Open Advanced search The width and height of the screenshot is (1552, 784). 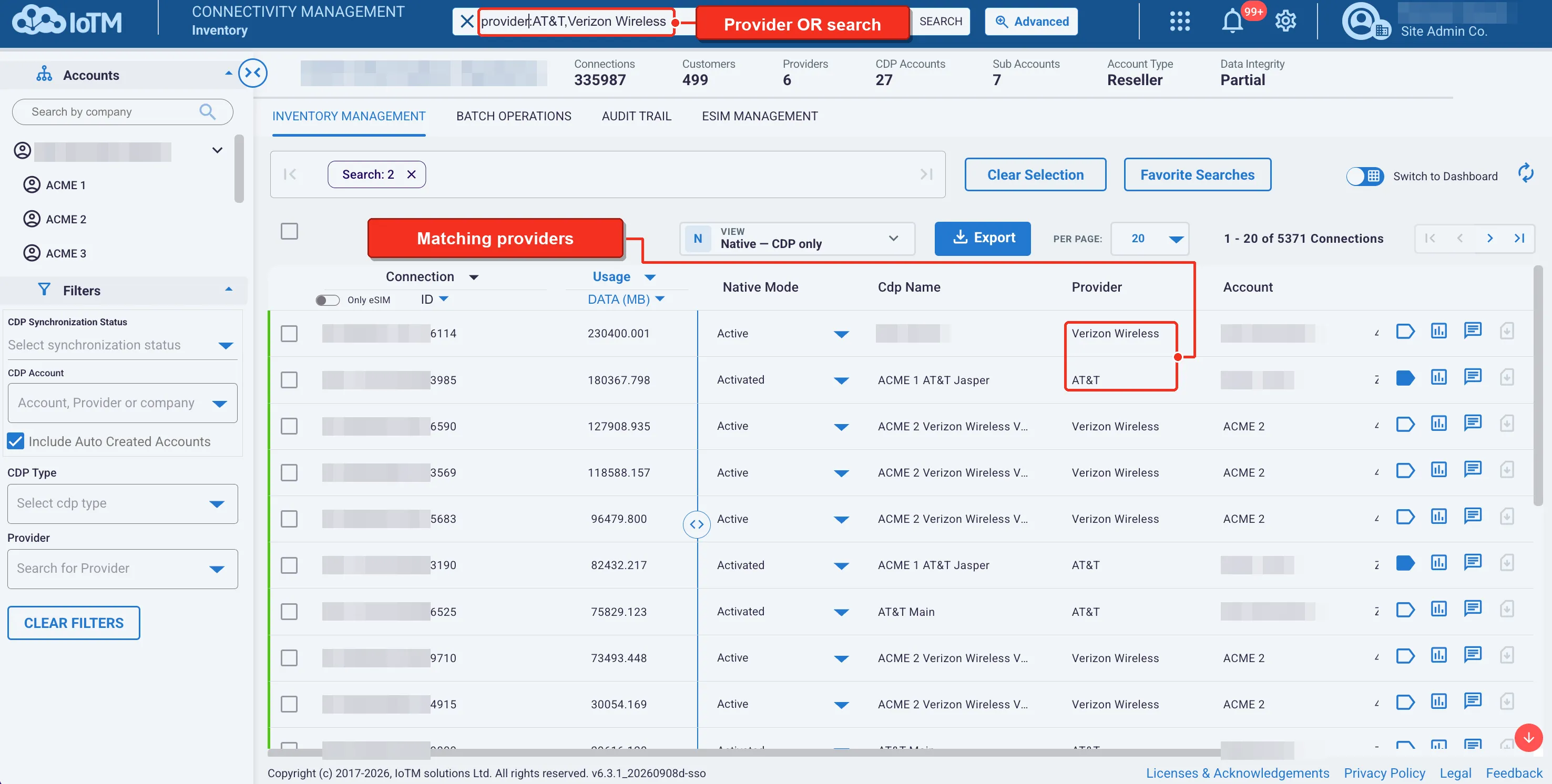point(1031,22)
